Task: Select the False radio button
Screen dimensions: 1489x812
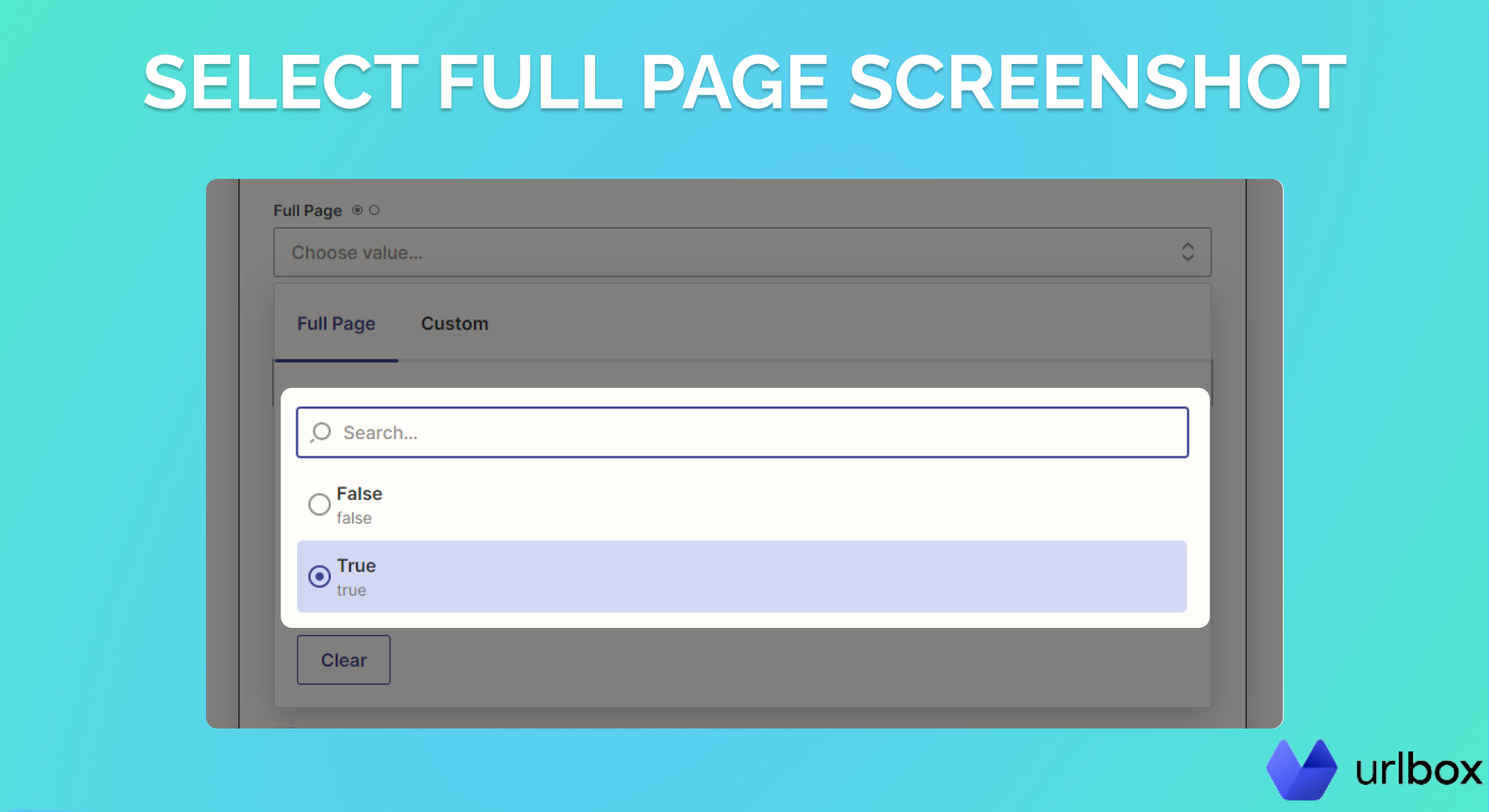Action: click(320, 504)
